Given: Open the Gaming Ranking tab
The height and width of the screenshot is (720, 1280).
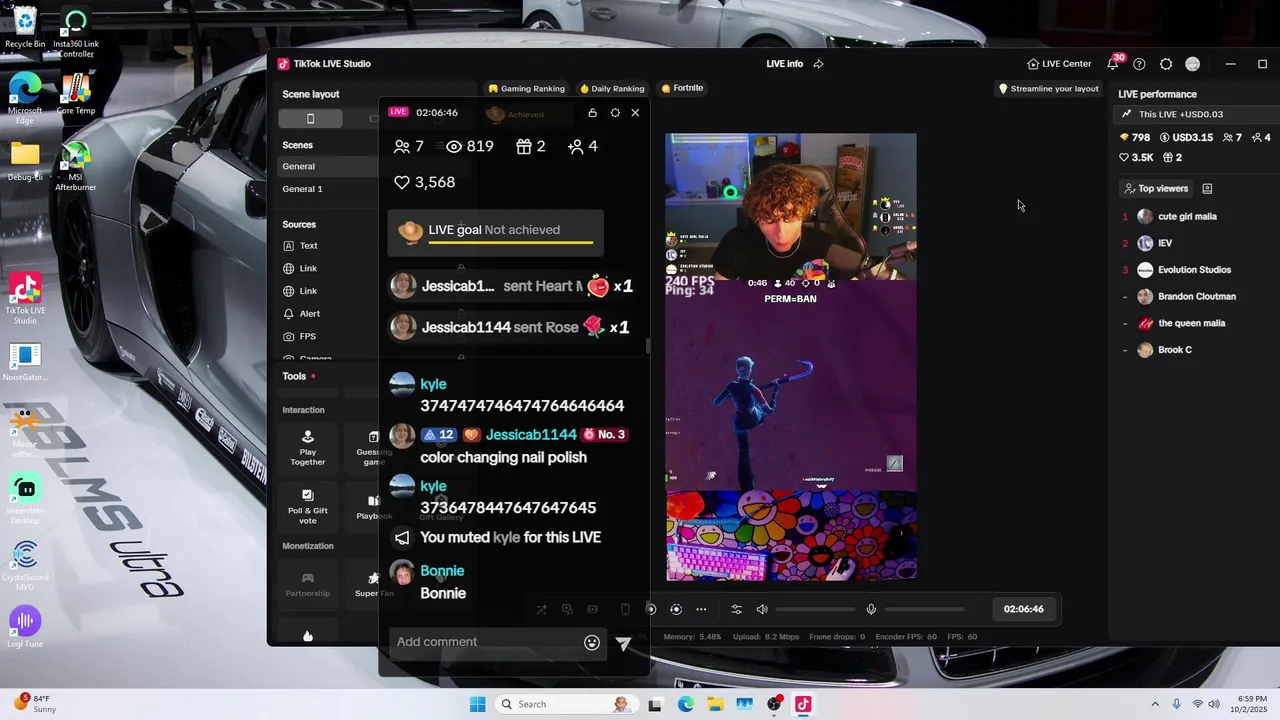Looking at the screenshot, I should (526, 88).
